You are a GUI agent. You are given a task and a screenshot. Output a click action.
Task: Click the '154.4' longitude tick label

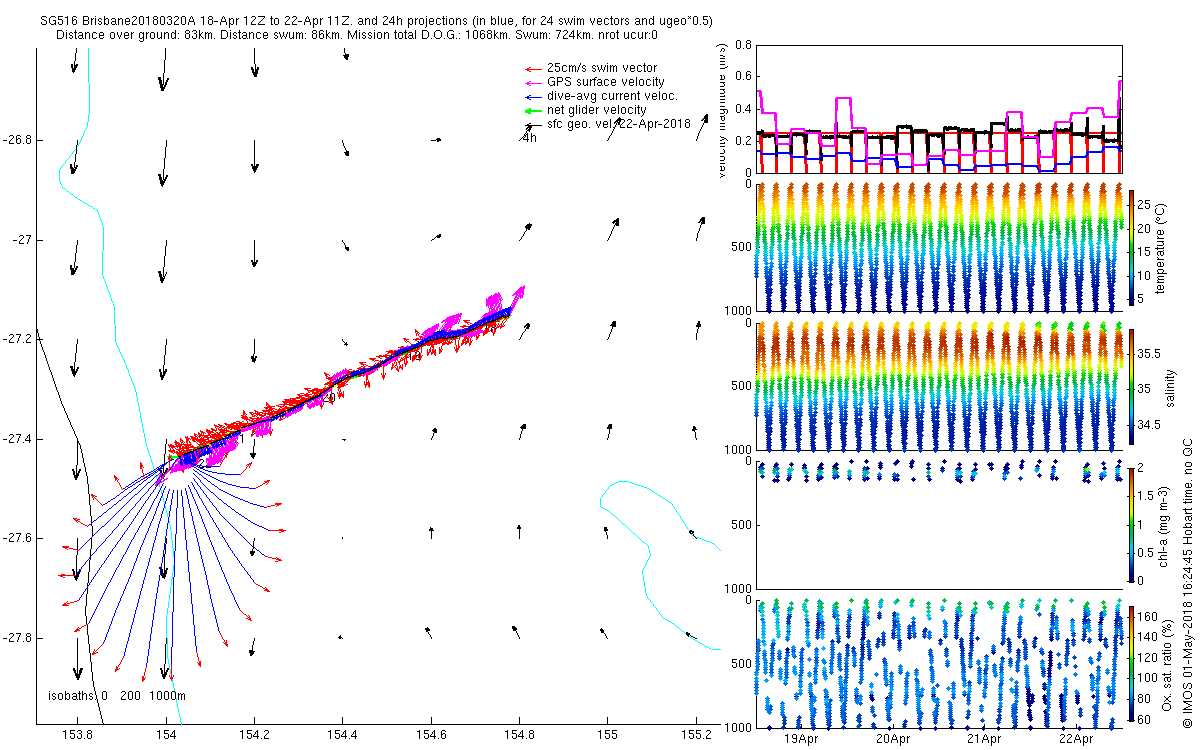(x=343, y=735)
